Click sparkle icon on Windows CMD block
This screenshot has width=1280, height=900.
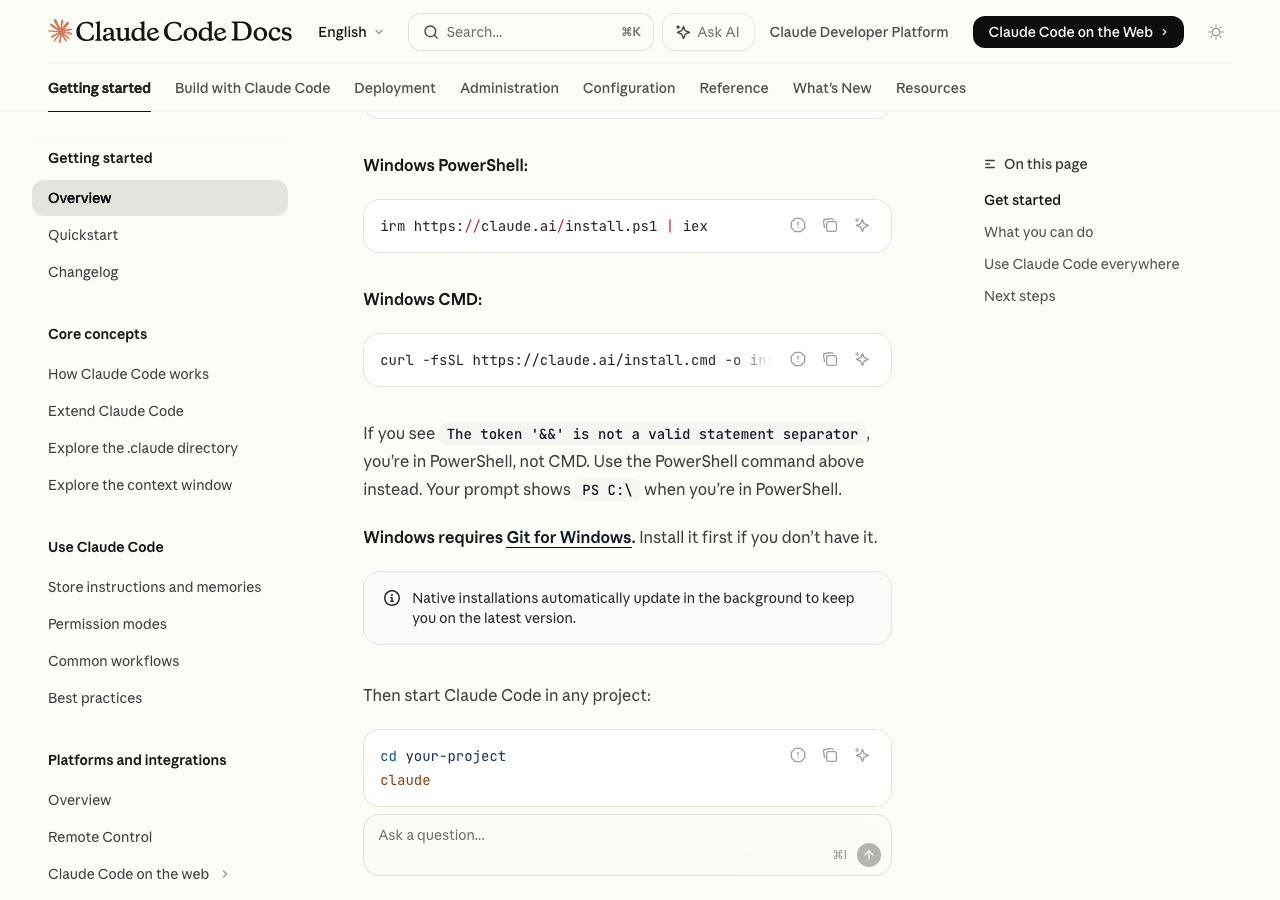(x=862, y=359)
